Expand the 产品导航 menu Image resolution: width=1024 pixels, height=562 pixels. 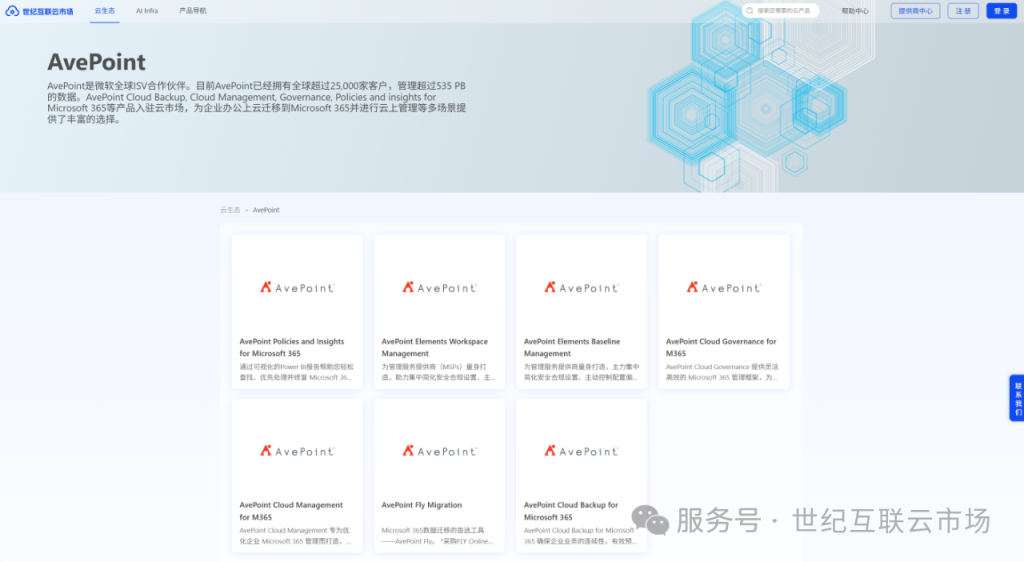pos(192,11)
